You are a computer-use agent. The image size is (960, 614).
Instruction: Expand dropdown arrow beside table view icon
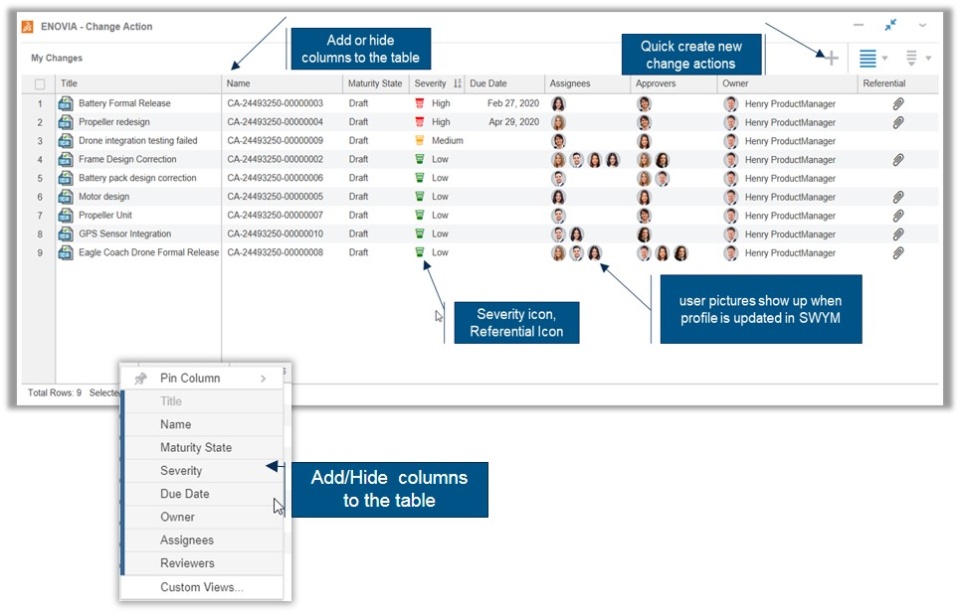tap(885, 58)
